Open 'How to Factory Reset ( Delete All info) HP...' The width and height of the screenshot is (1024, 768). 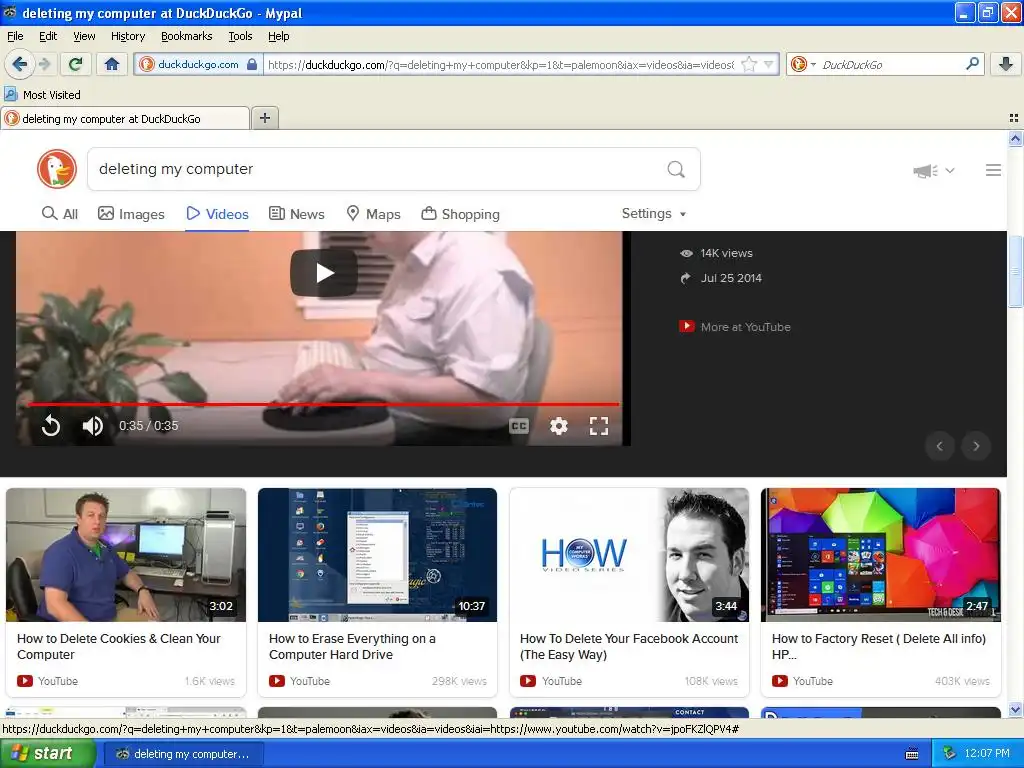pyautogui.click(x=879, y=647)
